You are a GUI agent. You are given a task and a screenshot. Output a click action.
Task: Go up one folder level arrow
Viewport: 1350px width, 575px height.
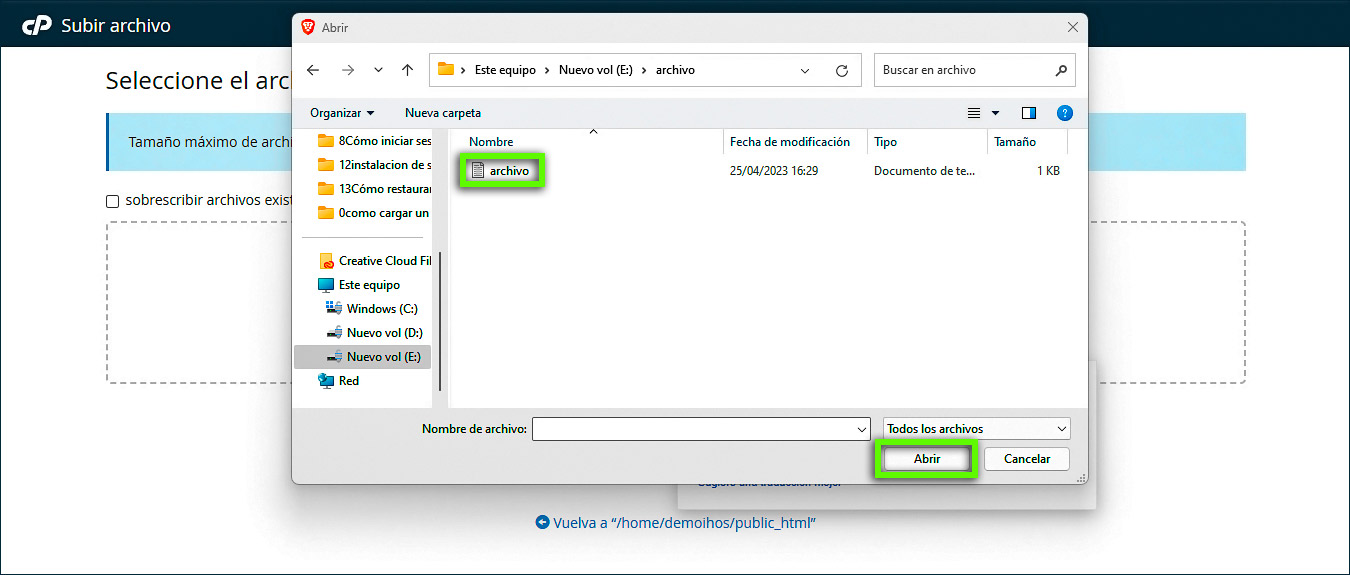pos(407,70)
